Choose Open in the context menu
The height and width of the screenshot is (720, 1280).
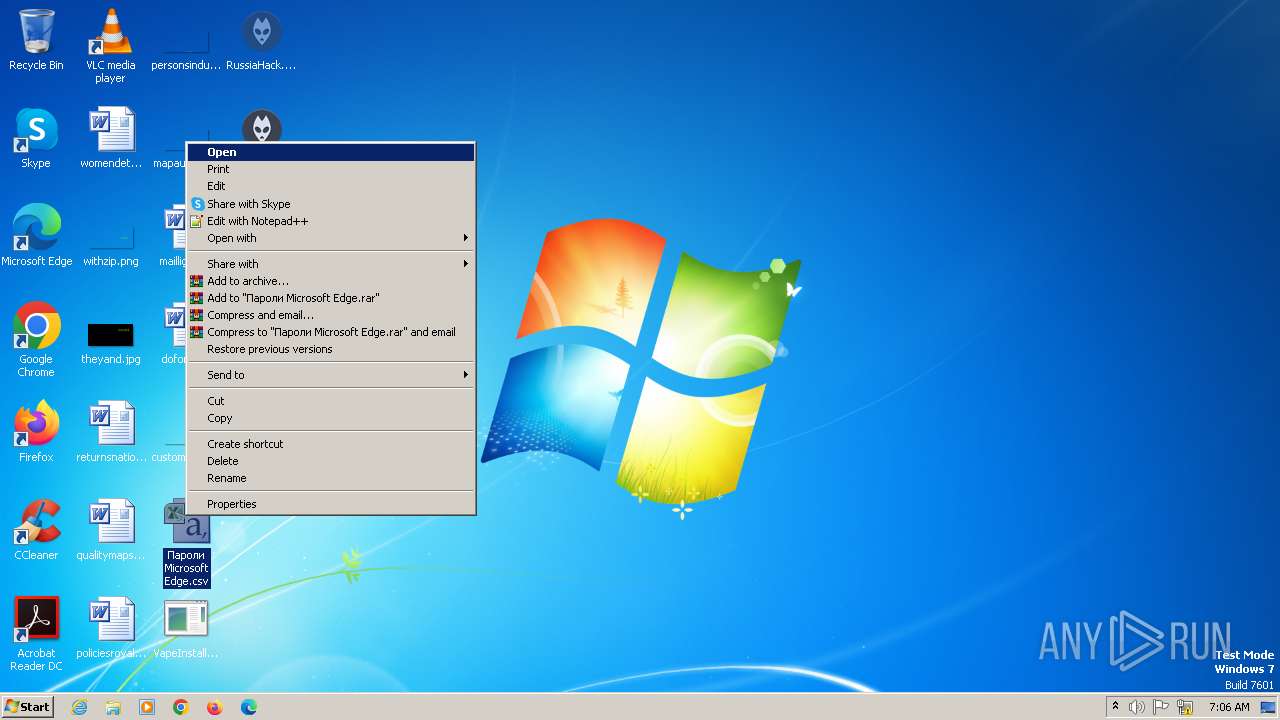[x=330, y=152]
